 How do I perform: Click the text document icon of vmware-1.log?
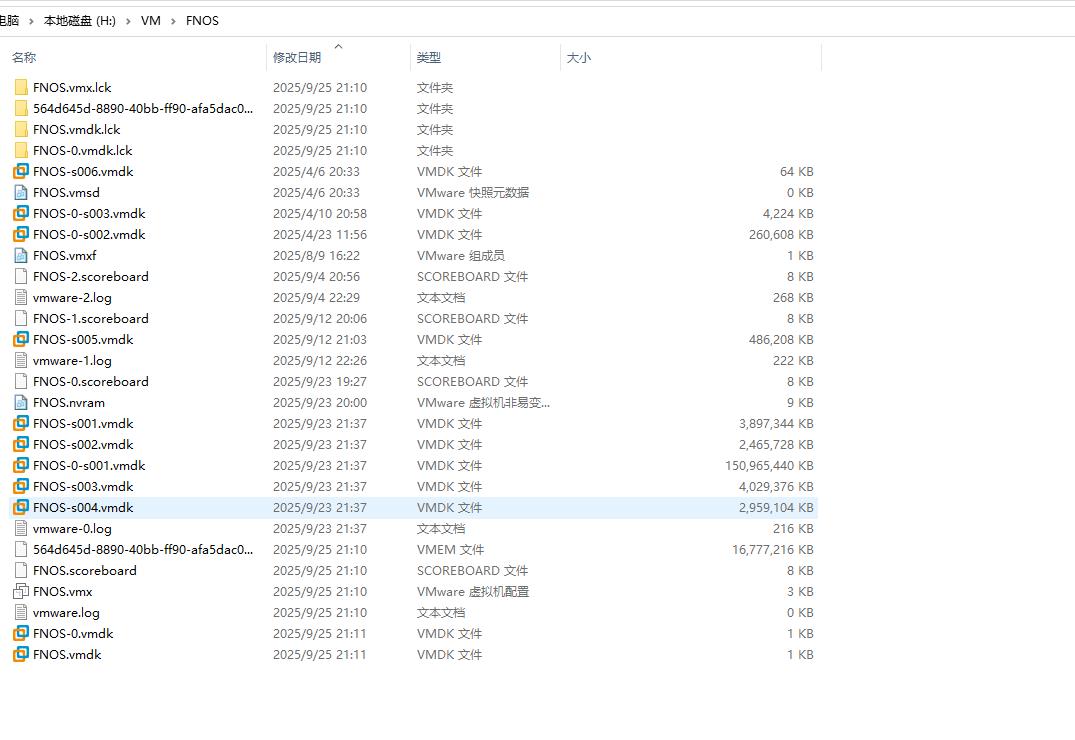(21, 361)
